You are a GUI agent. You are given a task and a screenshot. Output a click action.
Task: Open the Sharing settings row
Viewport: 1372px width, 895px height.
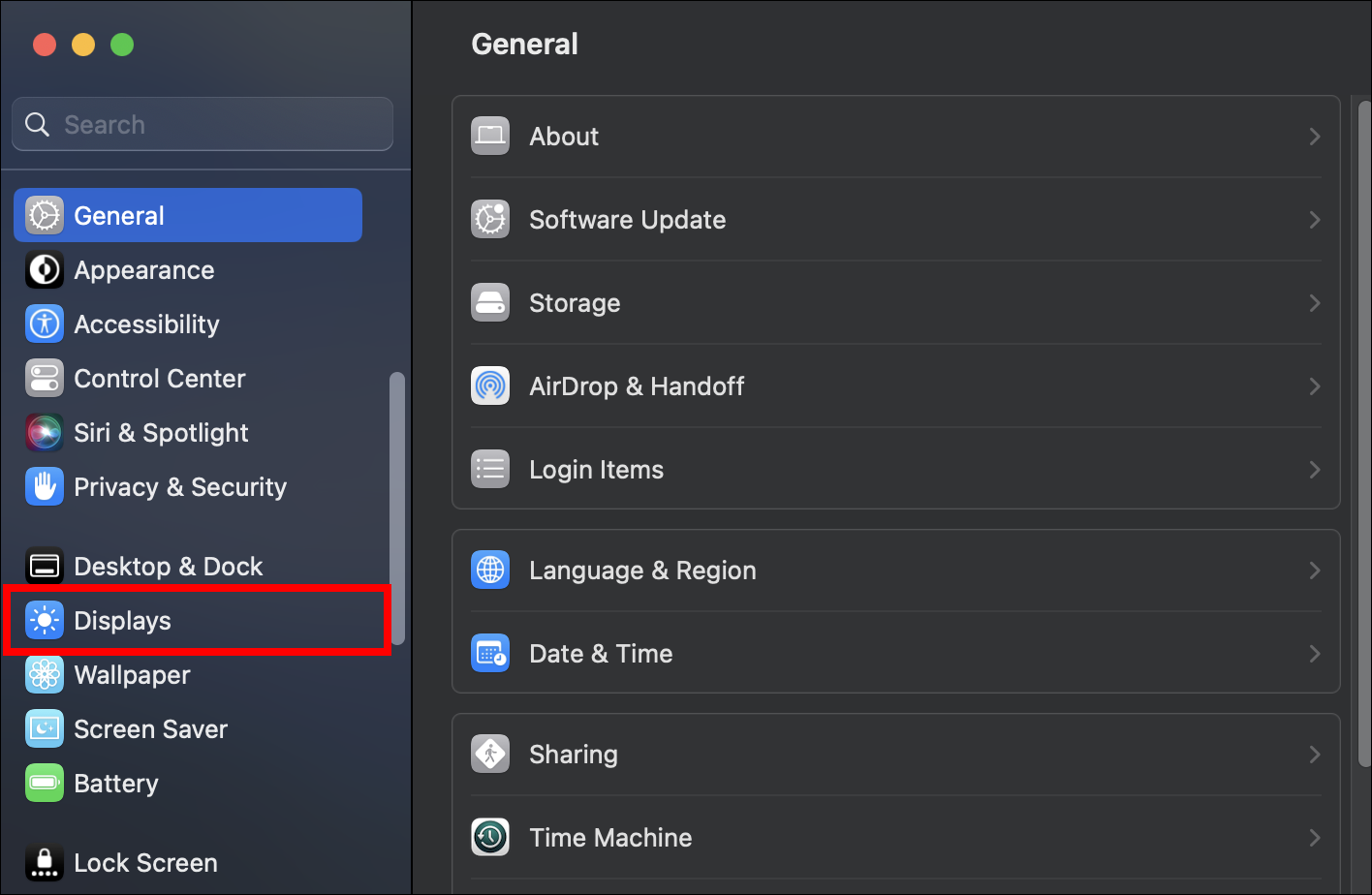click(573, 755)
